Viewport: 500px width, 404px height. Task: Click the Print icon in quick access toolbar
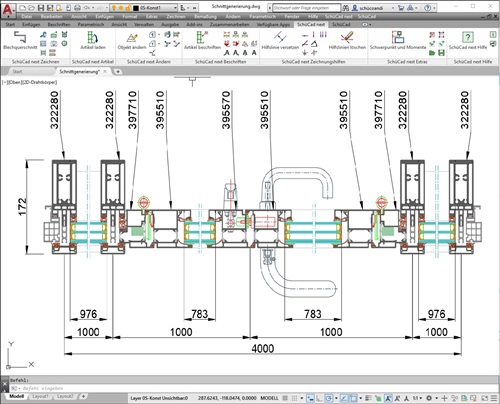[x=77, y=8]
